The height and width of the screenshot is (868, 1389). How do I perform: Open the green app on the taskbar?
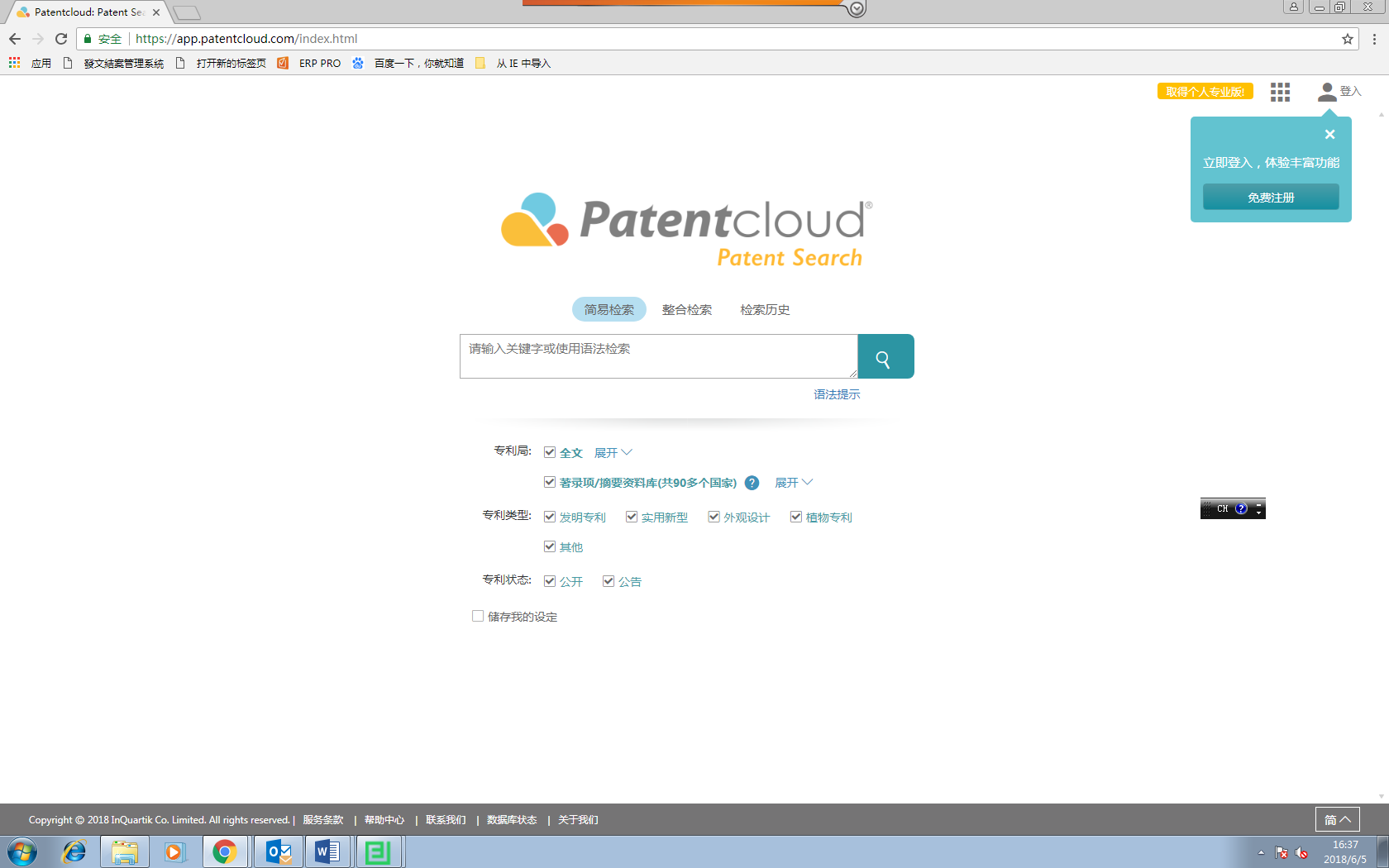tap(379, 851)
